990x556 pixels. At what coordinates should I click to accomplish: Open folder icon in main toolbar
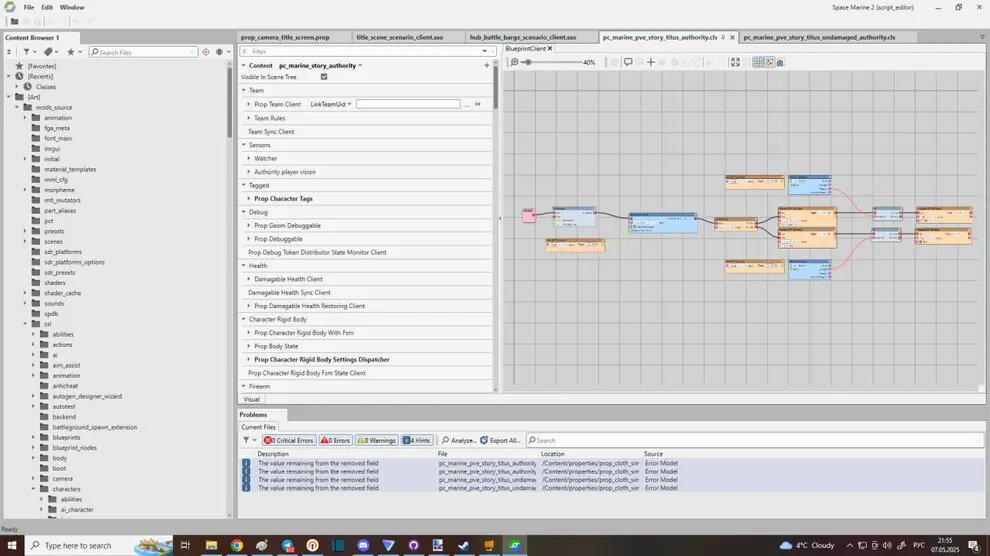click(14, 21)
